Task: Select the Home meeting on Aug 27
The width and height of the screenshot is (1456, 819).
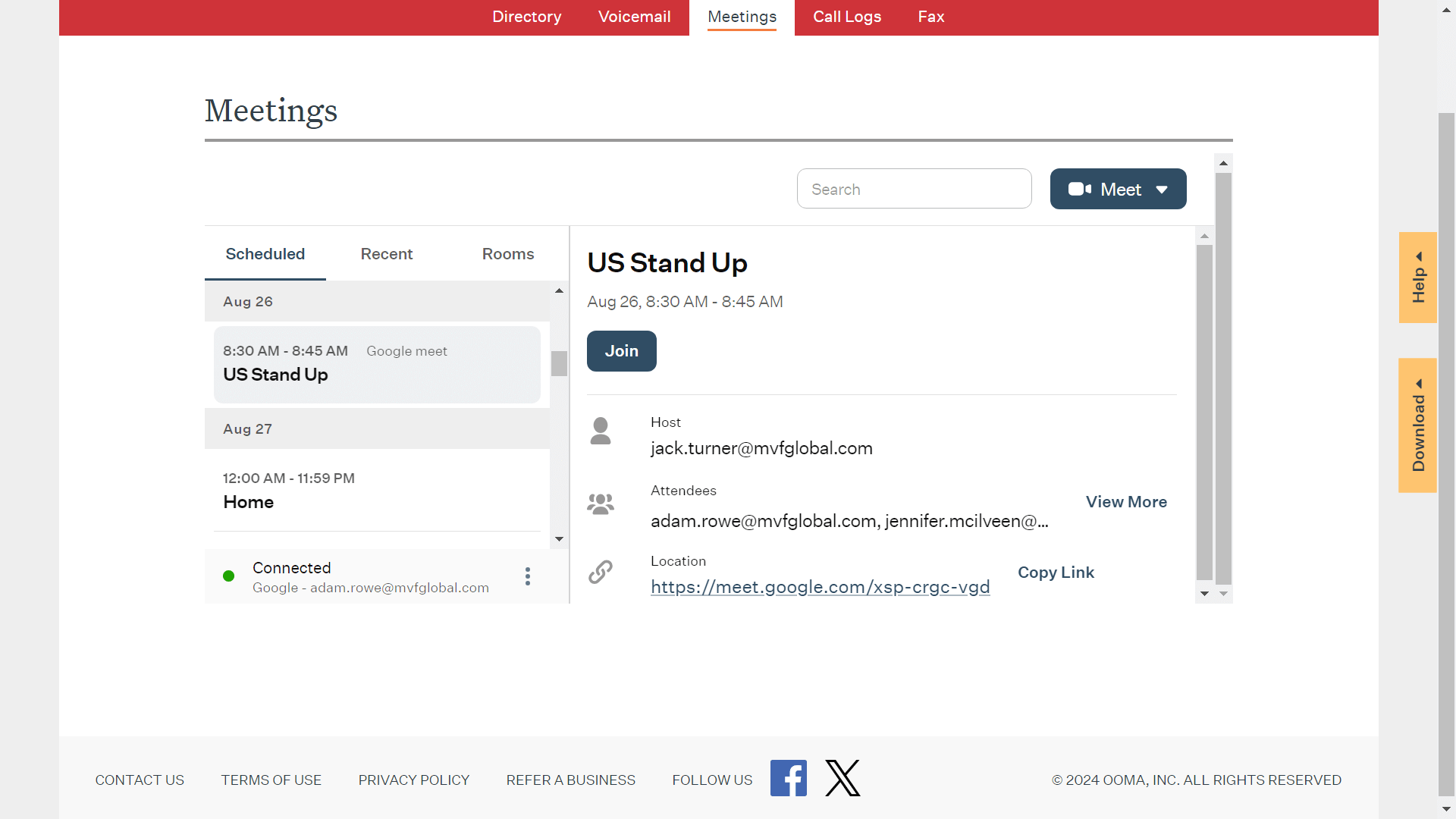Action: coord(377,491)
